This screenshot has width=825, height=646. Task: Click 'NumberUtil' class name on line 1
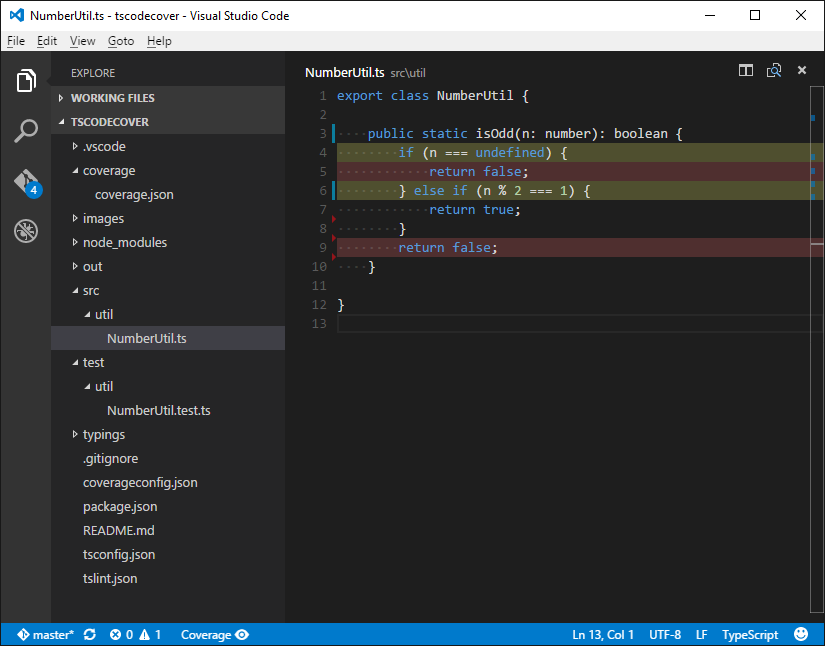[475, 96]
